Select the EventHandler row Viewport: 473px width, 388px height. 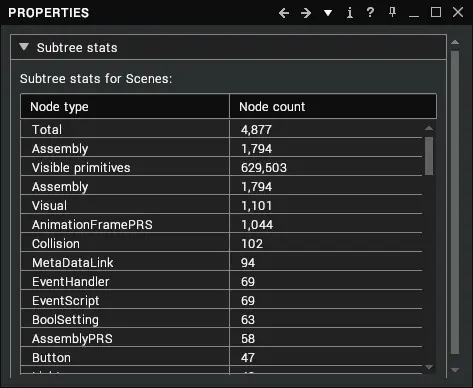pyautogui.click(x=222, y=282)
